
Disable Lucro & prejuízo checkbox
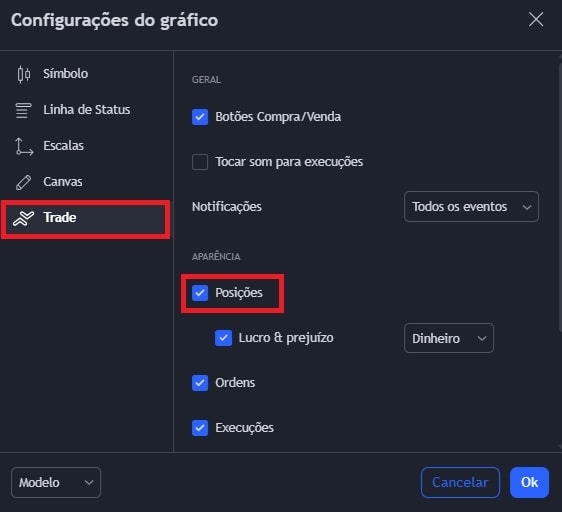223,338
